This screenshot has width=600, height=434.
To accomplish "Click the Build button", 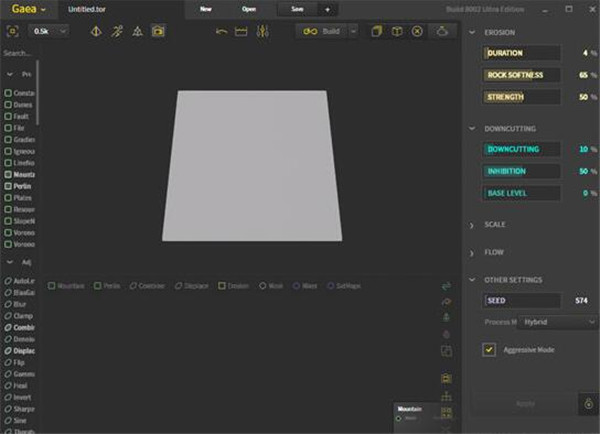I will pos(329,31).
